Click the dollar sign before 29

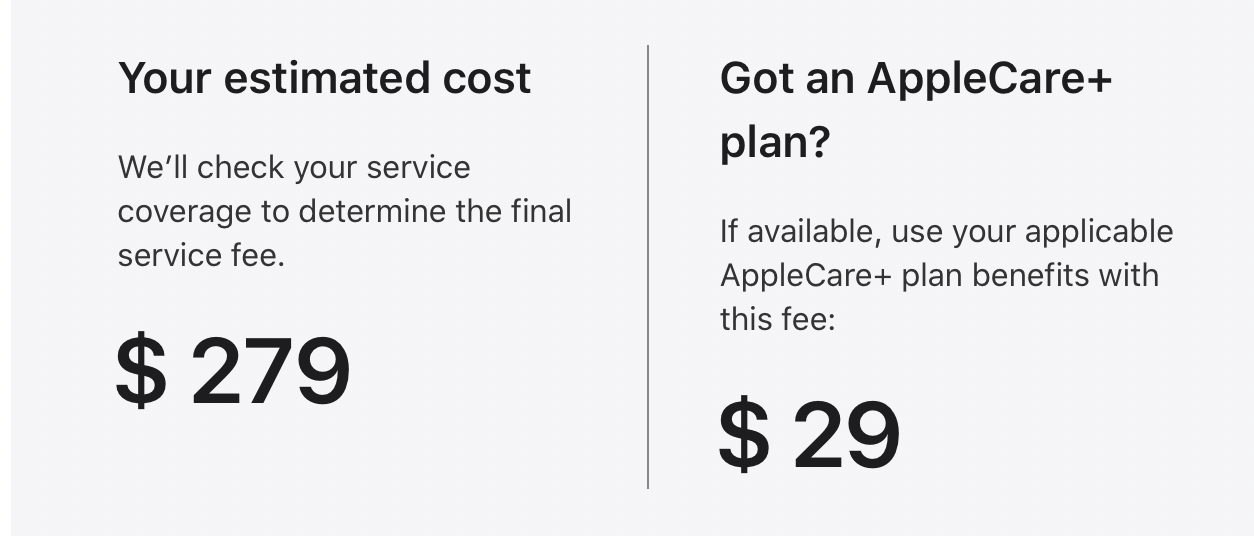(745, 436)
